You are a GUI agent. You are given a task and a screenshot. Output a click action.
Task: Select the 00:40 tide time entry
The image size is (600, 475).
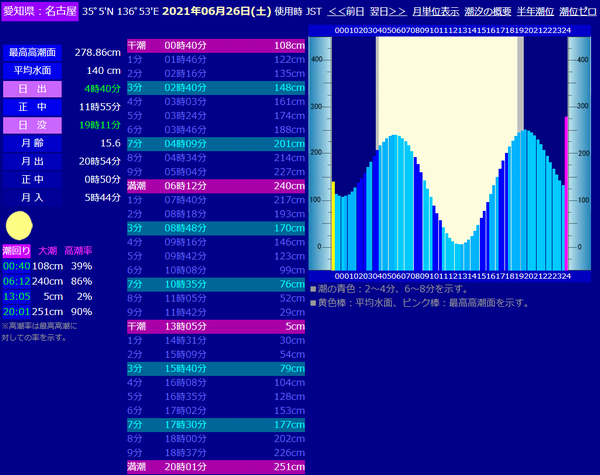16,266
